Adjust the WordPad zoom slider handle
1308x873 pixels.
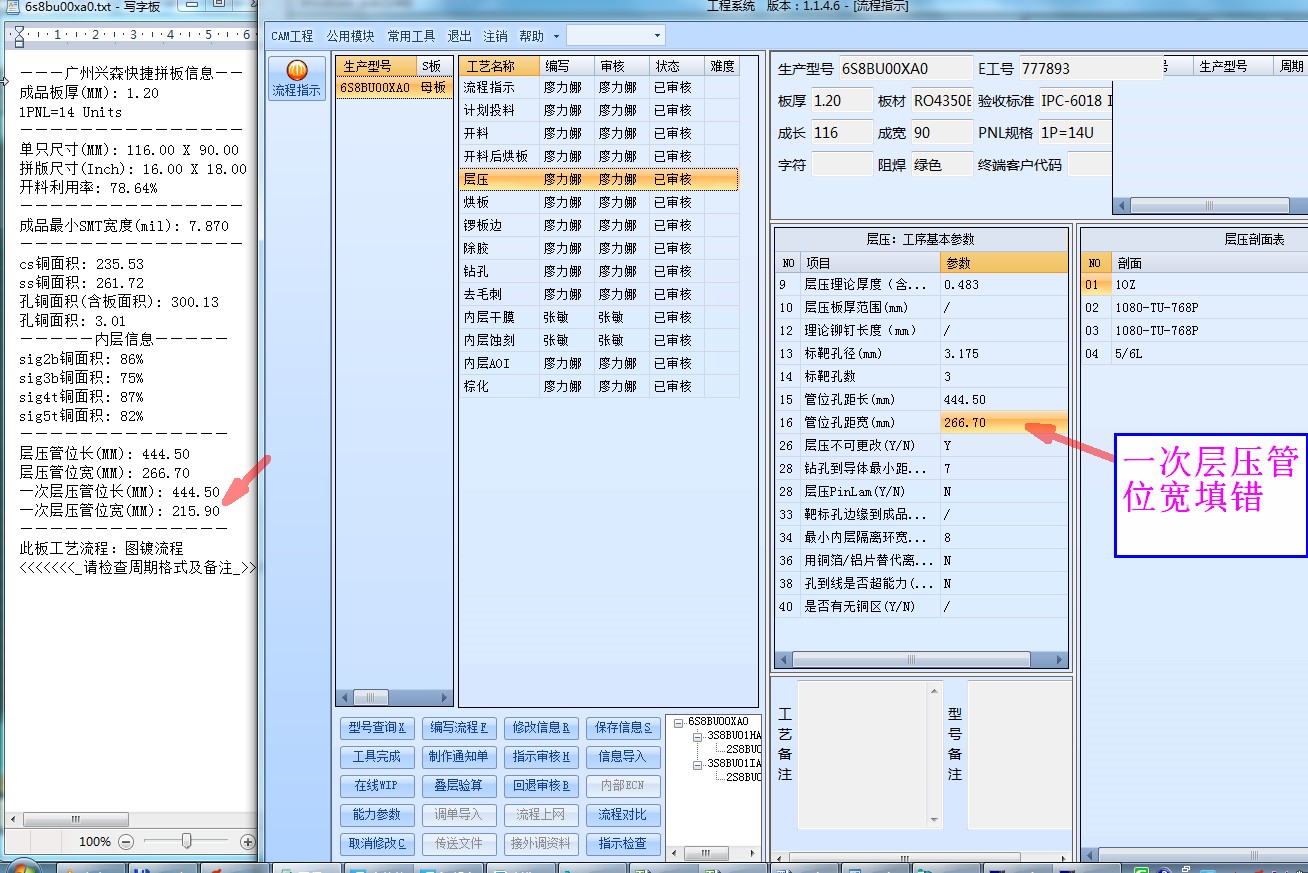coord(186,842)
